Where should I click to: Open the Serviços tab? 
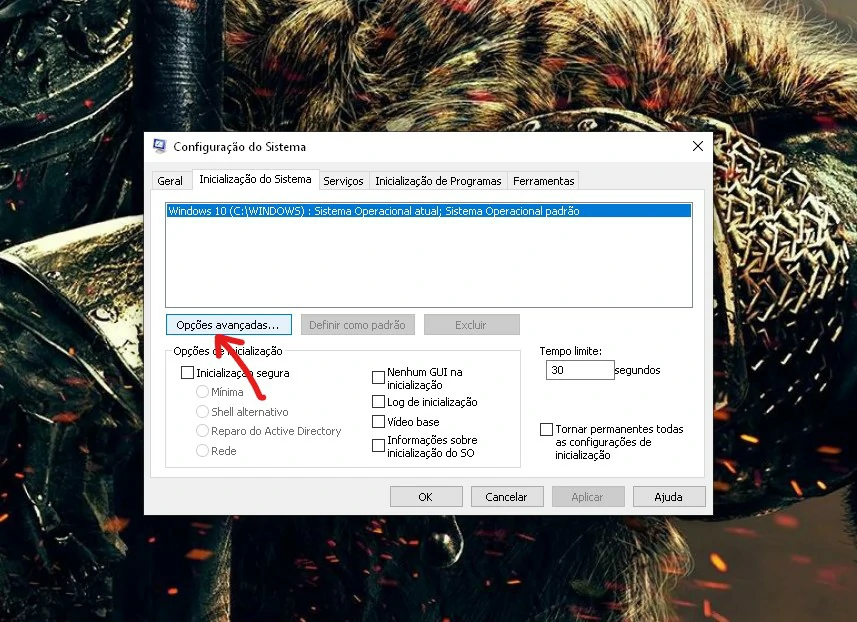coord(343,181)
